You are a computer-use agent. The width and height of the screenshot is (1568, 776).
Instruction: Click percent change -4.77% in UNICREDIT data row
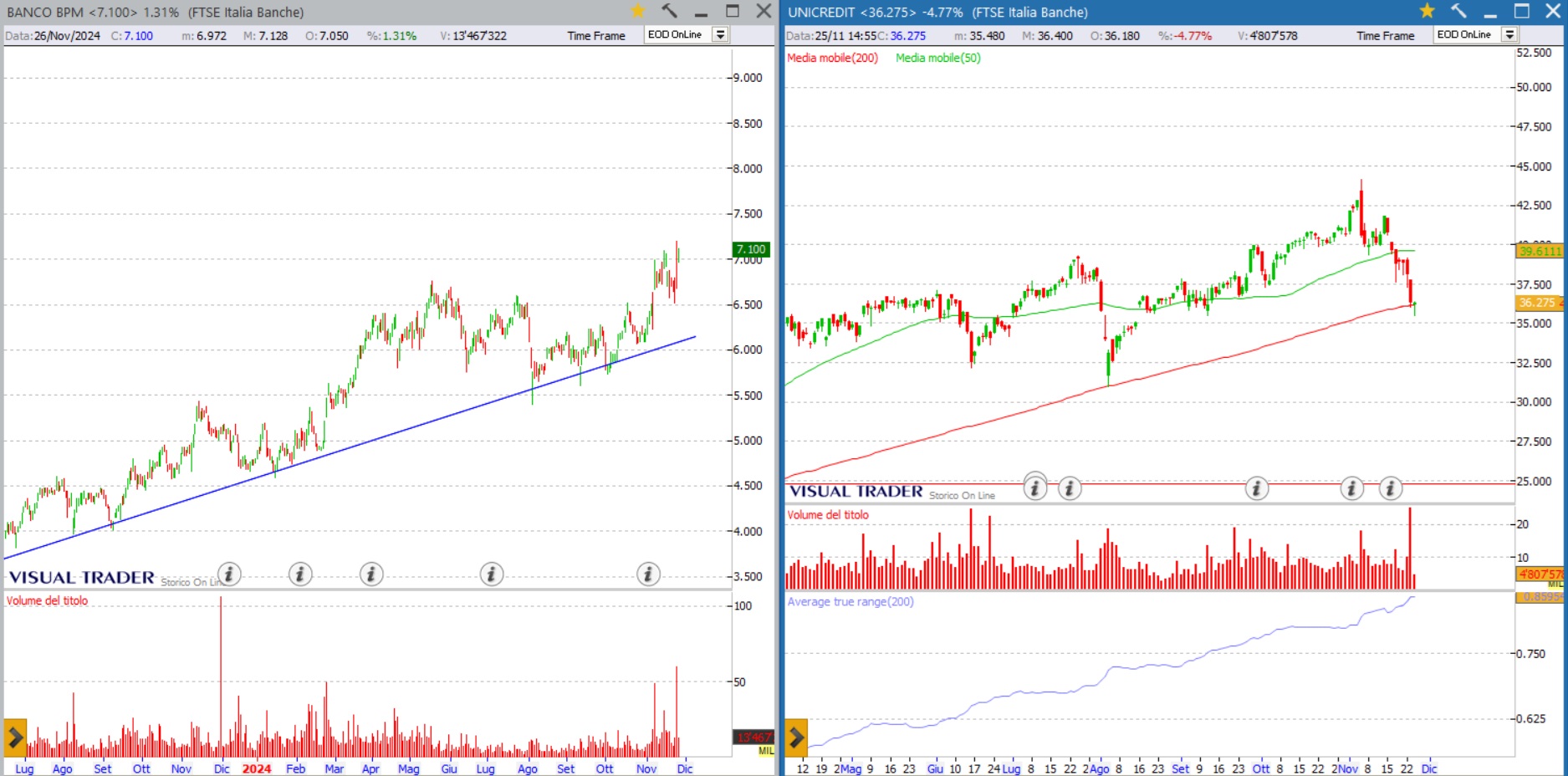tap(1185, 35)
